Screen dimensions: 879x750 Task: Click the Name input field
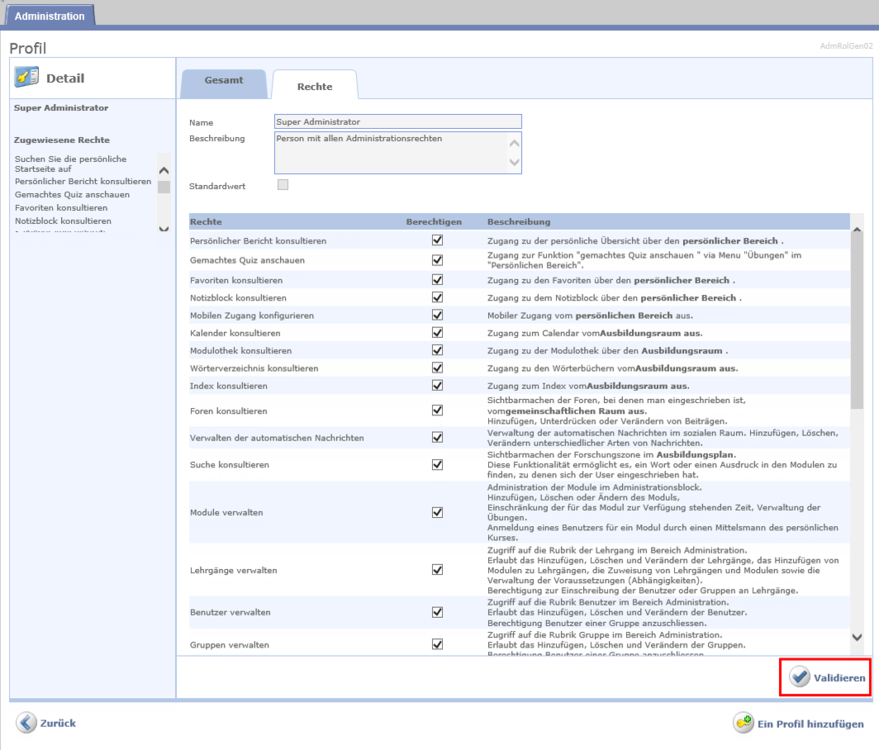point(397,122)
